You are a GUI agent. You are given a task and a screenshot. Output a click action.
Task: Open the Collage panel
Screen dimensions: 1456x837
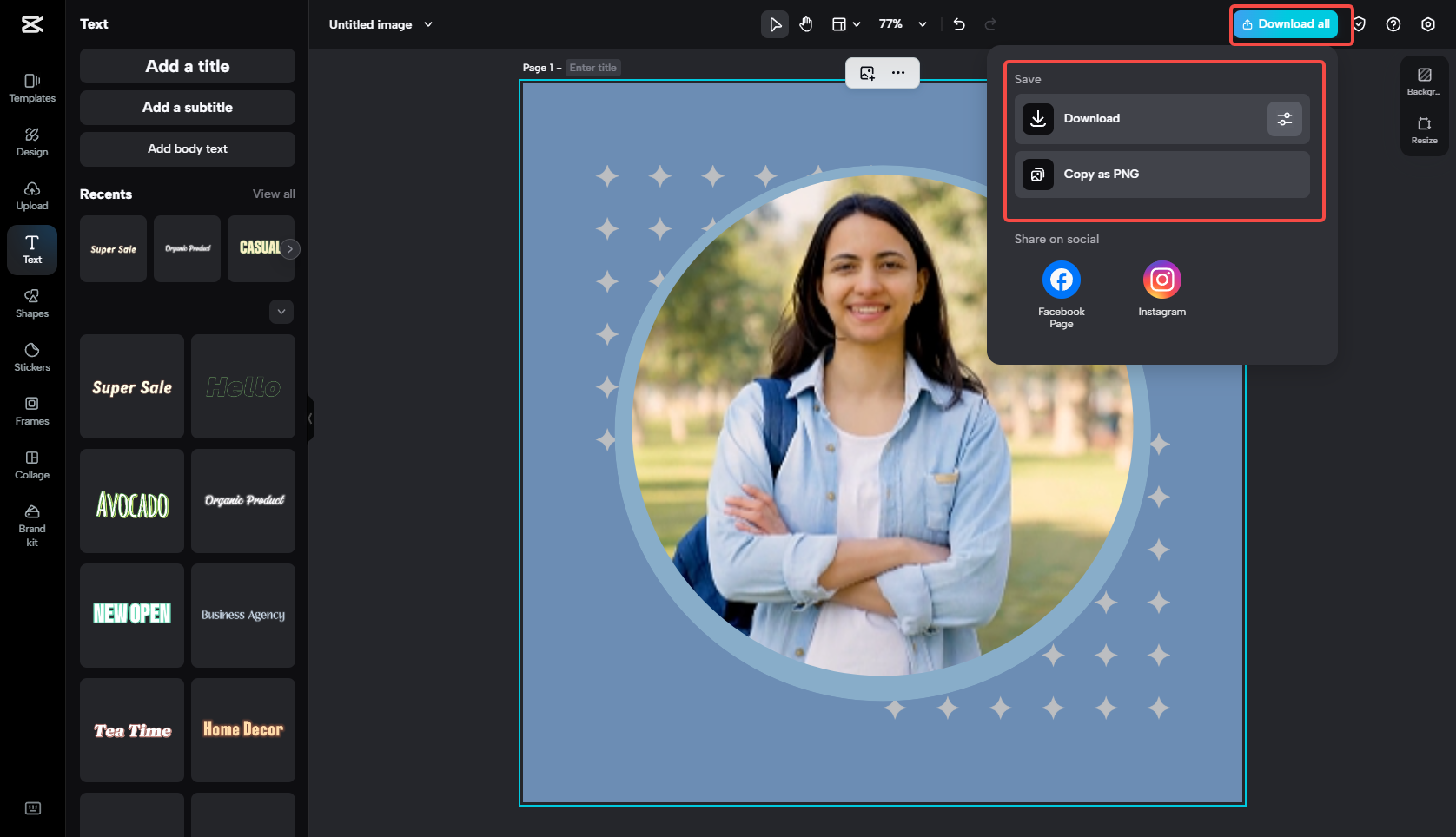32,465
